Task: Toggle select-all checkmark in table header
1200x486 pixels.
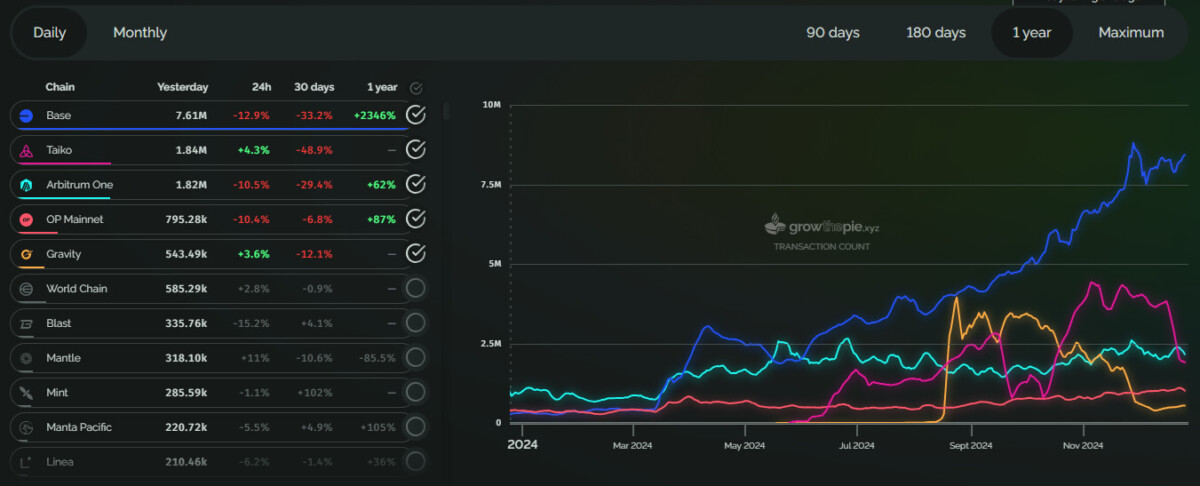Action: tap(416, 88)
